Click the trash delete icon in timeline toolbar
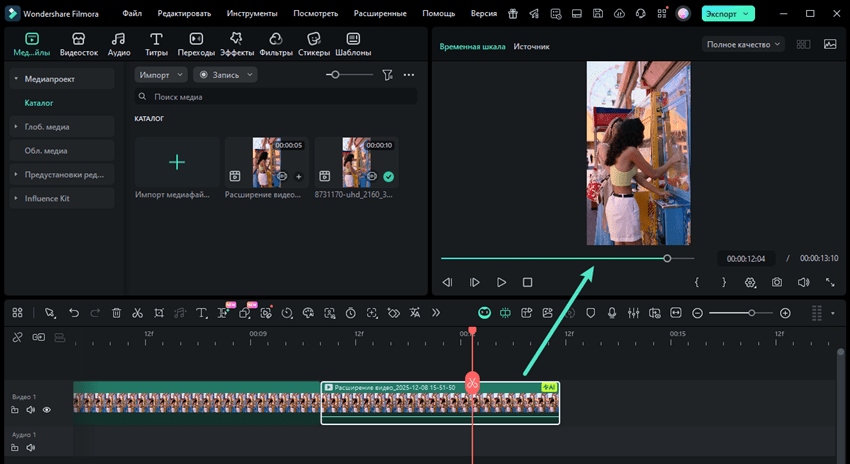Image resolution: width=850 pixels, height=464 pixels. (116, 313)
